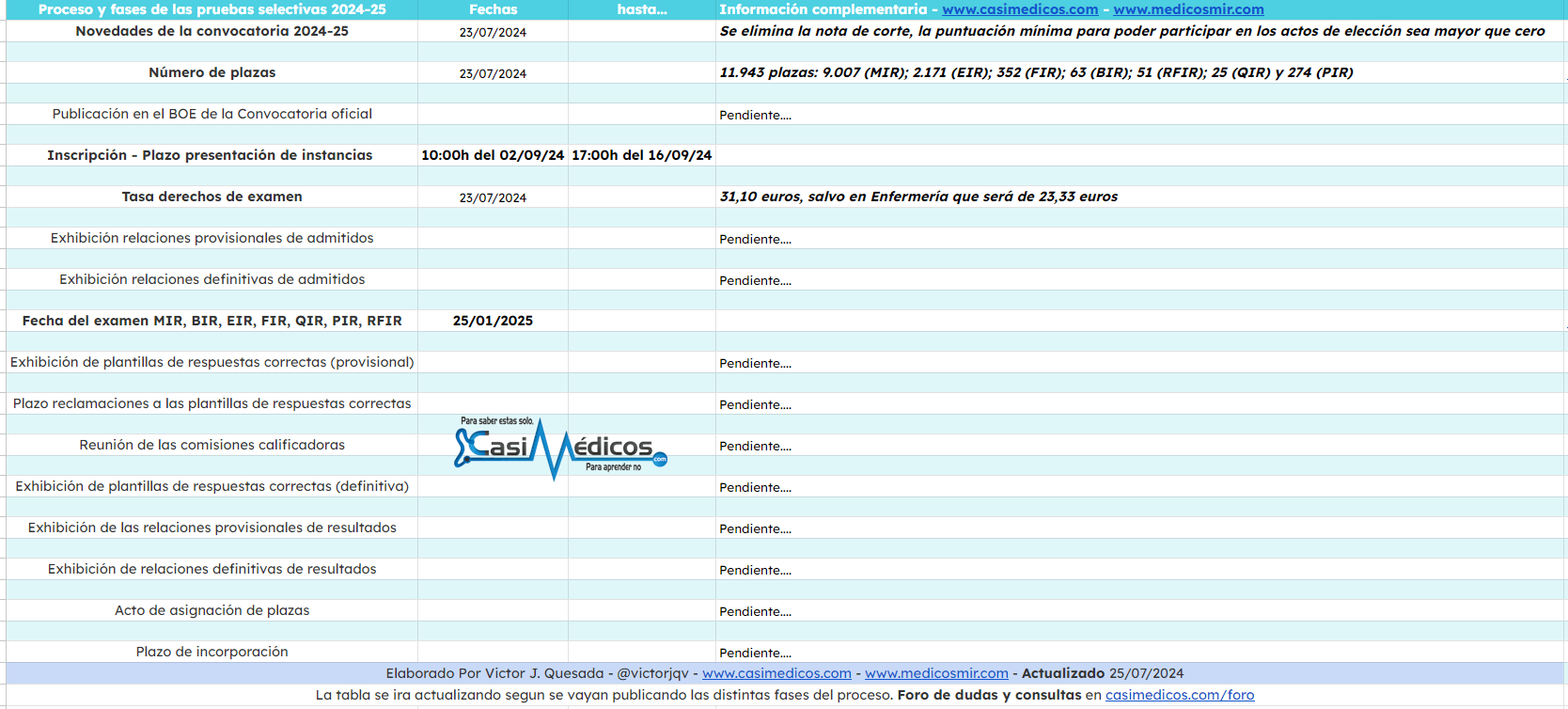Select the 'Foro de dudas y consultas' text

[x=989, y=695]
